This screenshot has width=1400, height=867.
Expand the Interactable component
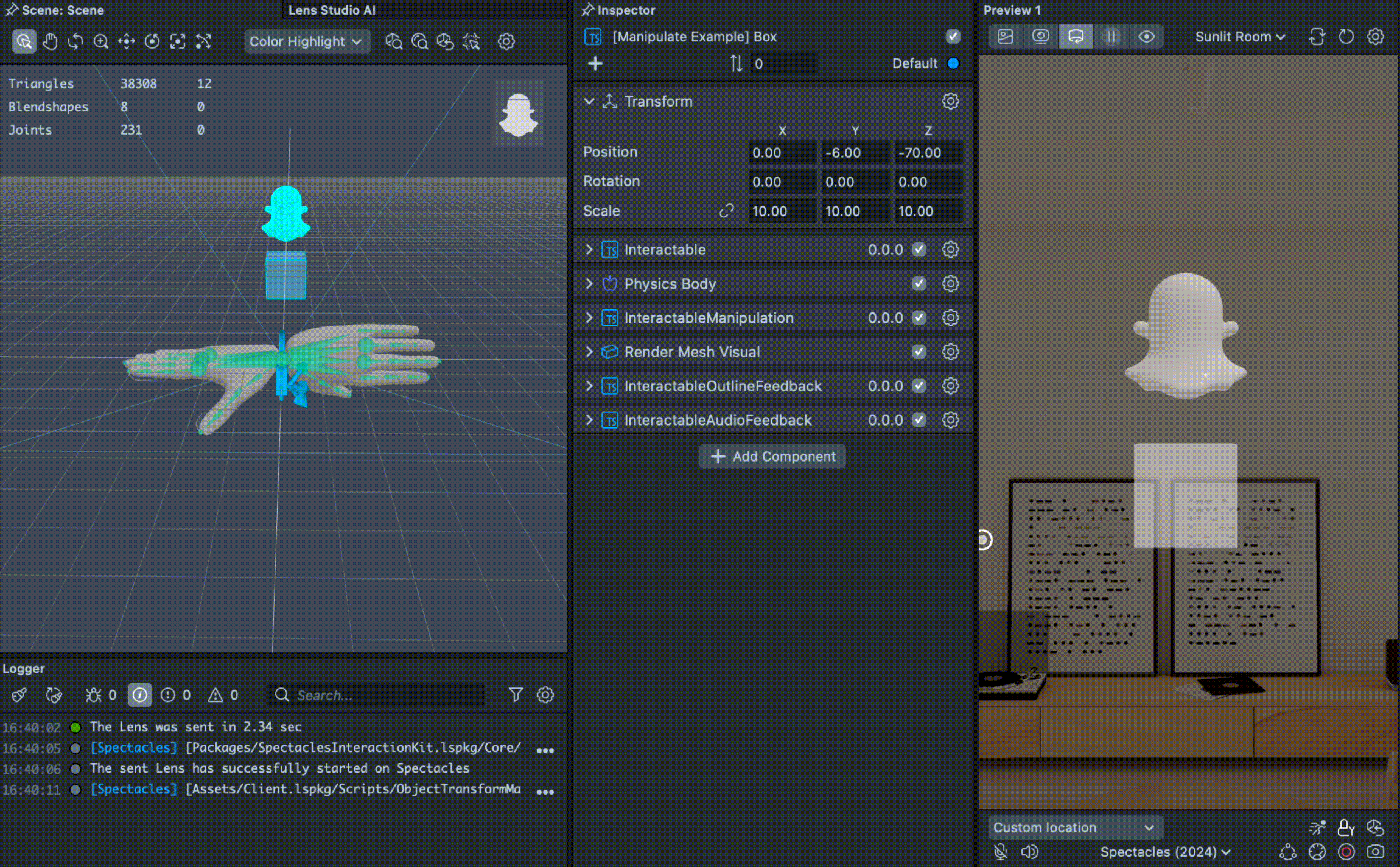[589, 250]
